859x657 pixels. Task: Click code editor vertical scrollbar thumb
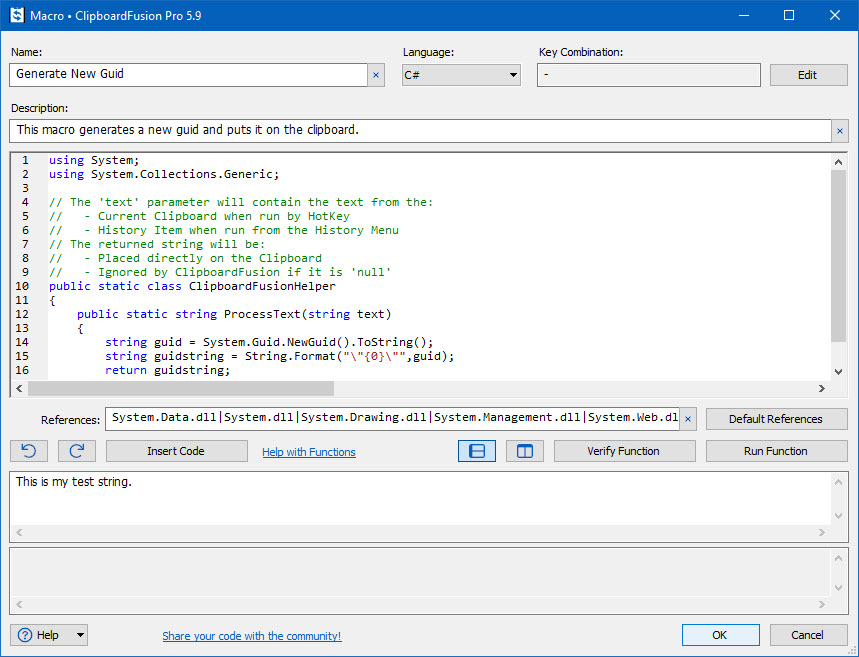tap(838, 255)
